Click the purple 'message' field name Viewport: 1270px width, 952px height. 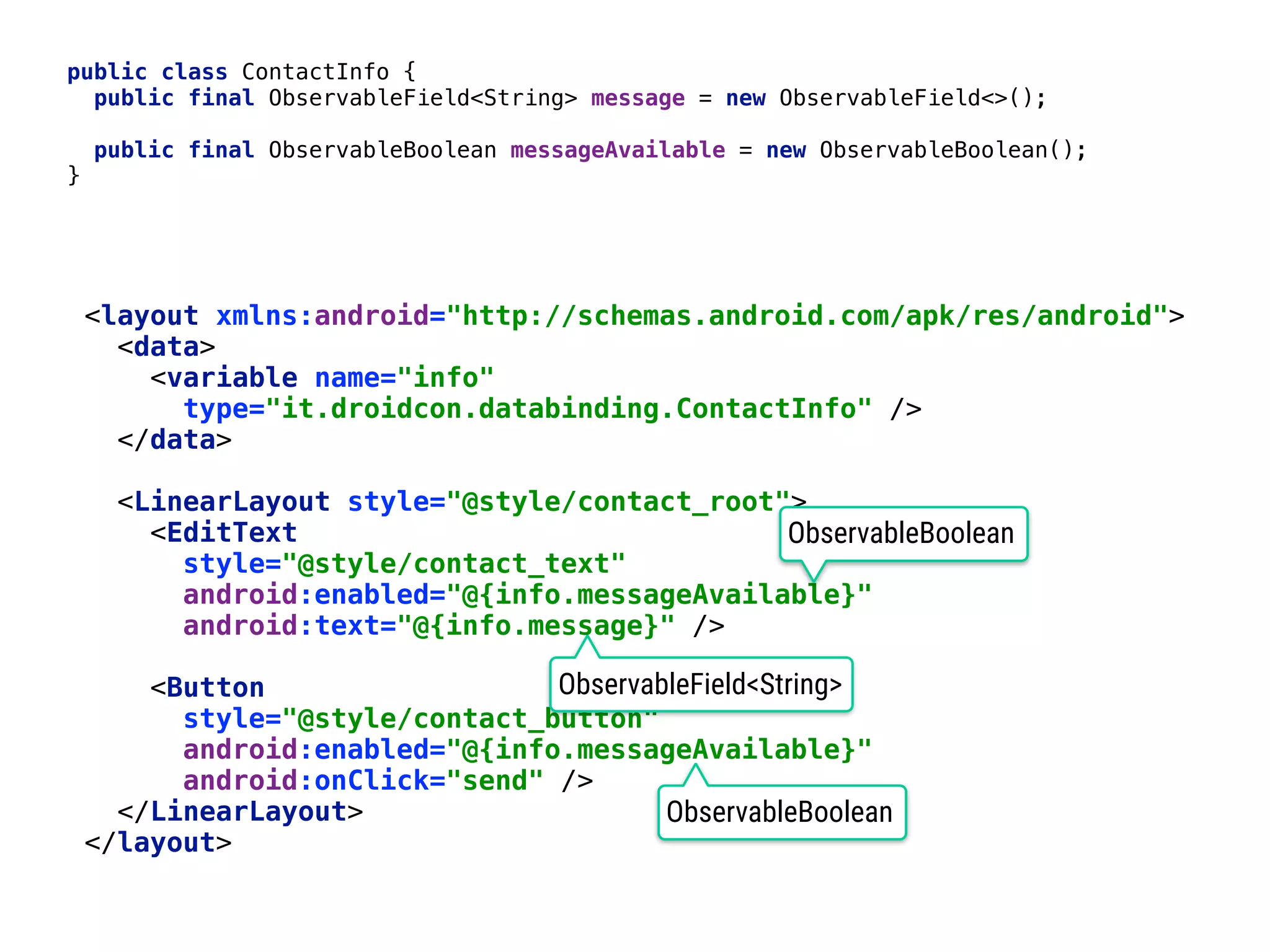[x=637, y=98]
